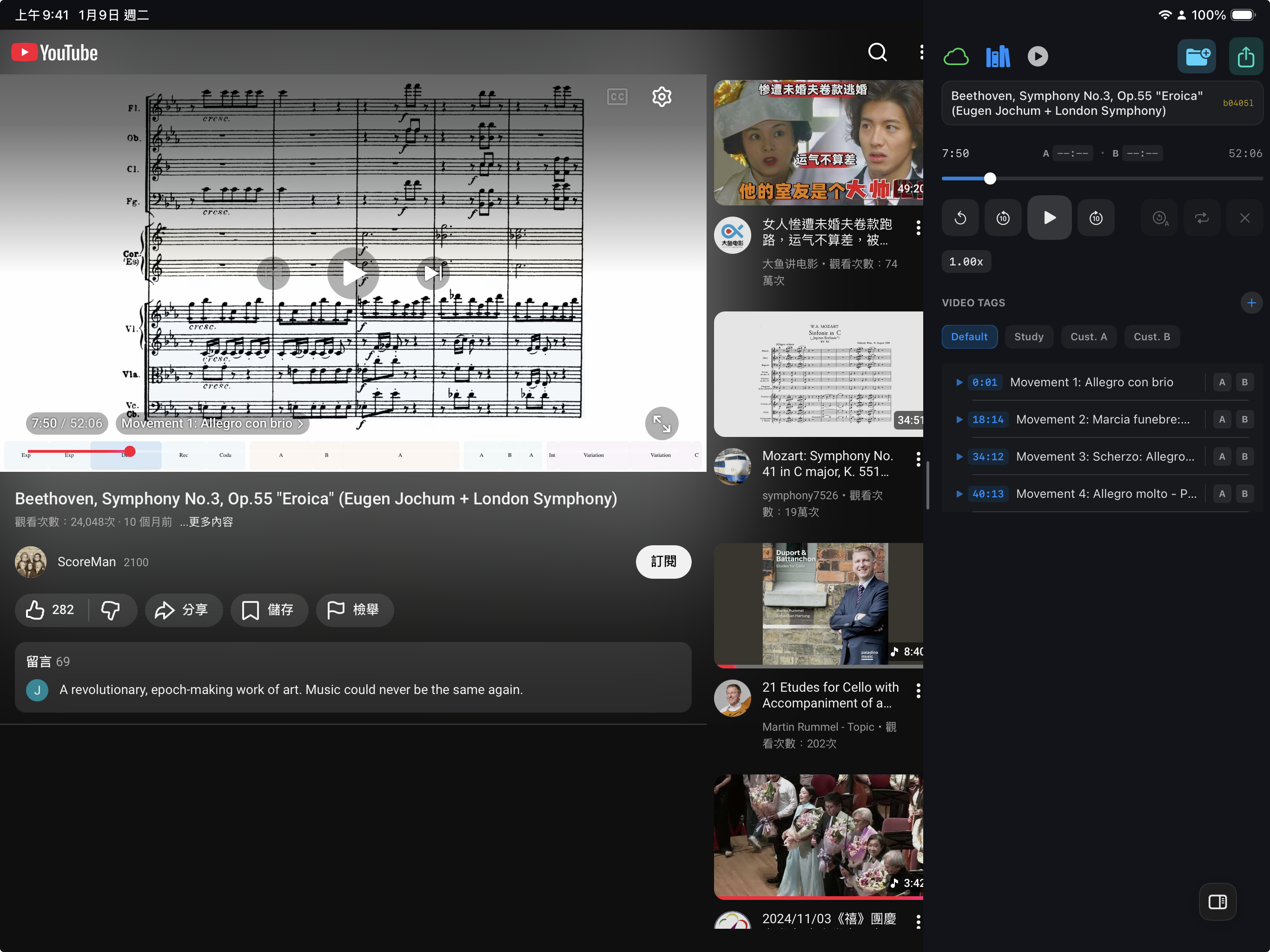Open options for Mozart Symphony video

click(x=918, y=459)
